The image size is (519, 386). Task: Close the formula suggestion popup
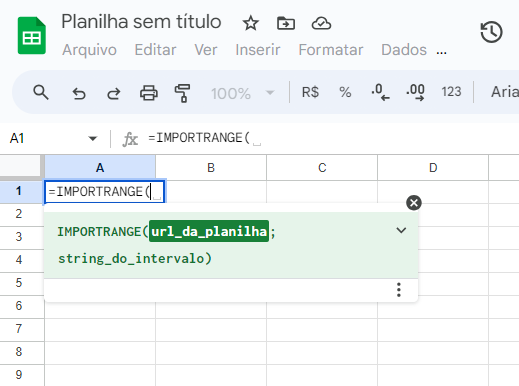click(414, 203)
